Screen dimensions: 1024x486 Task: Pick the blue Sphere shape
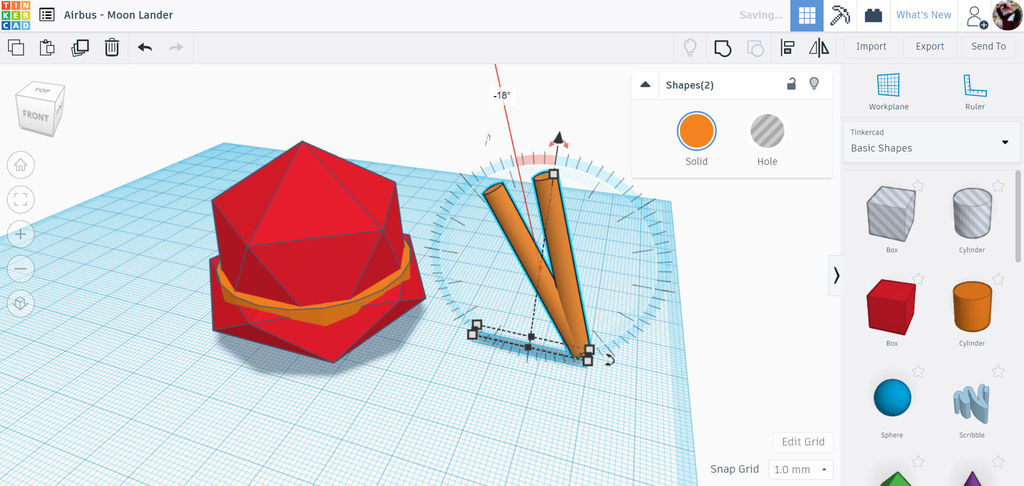point(891,398)
